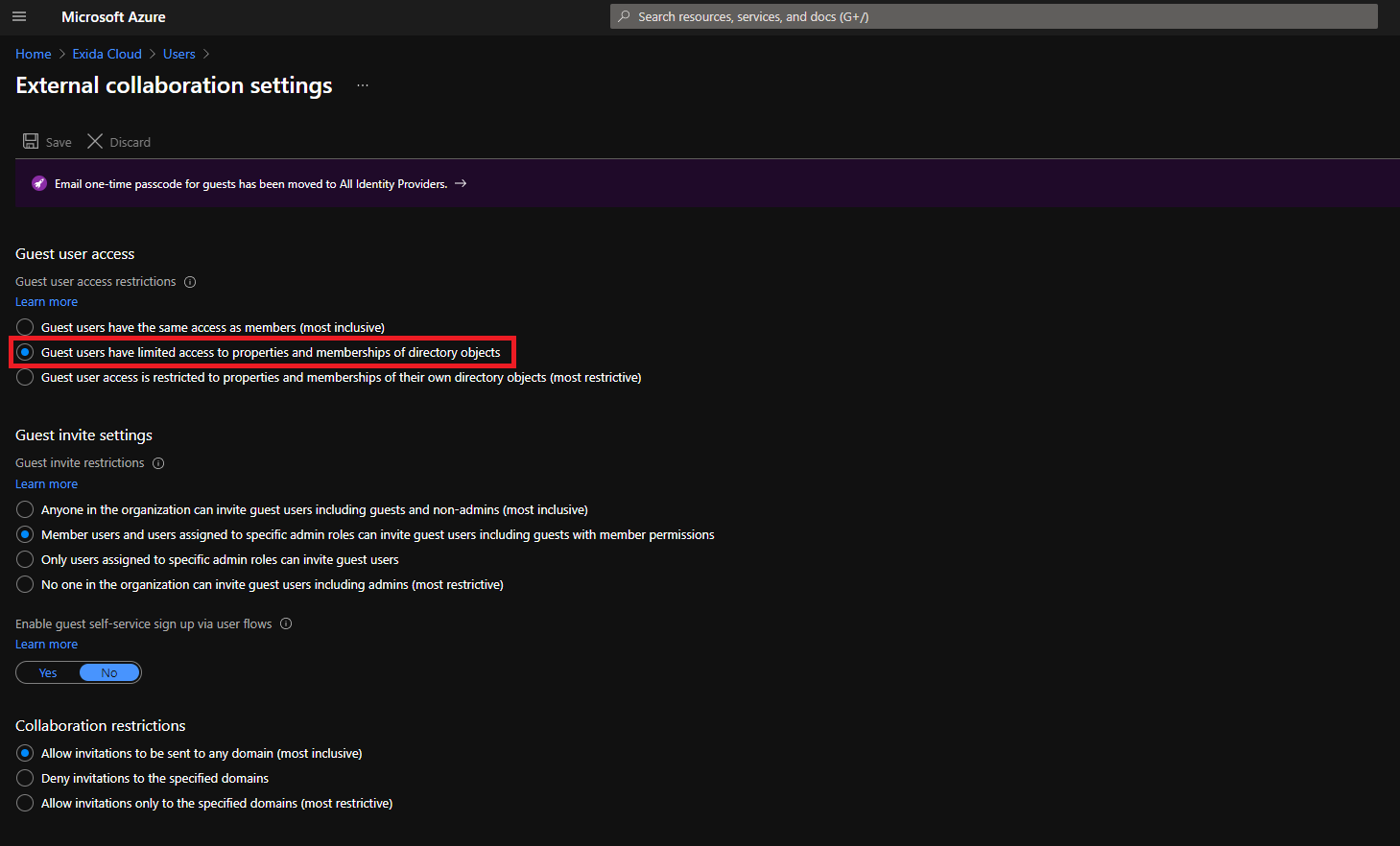The height and width of the screenshot is (846, 1400).
Task: Click the search resources field
Action: [993, 16]
